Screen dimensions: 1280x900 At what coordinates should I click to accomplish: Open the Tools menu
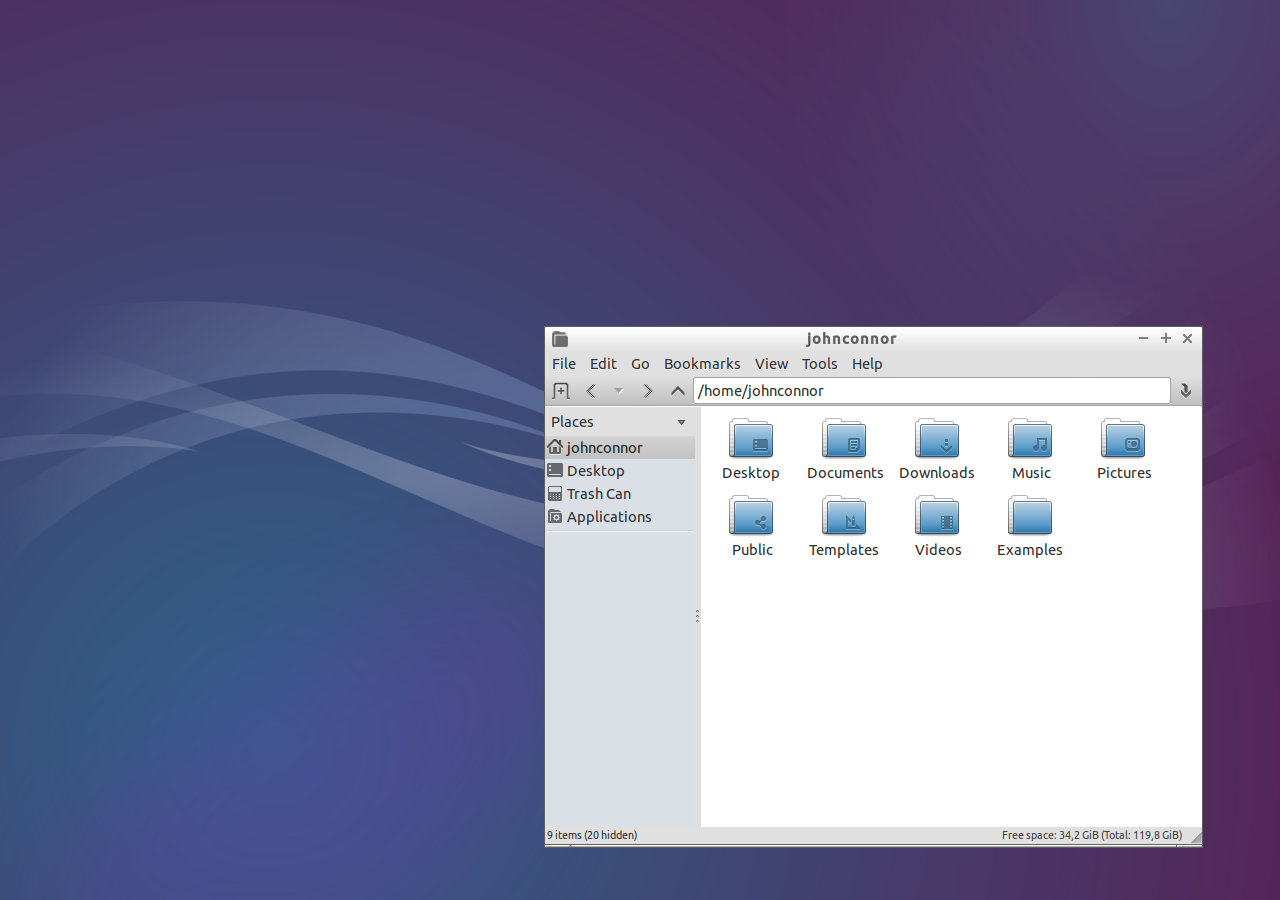820,364
